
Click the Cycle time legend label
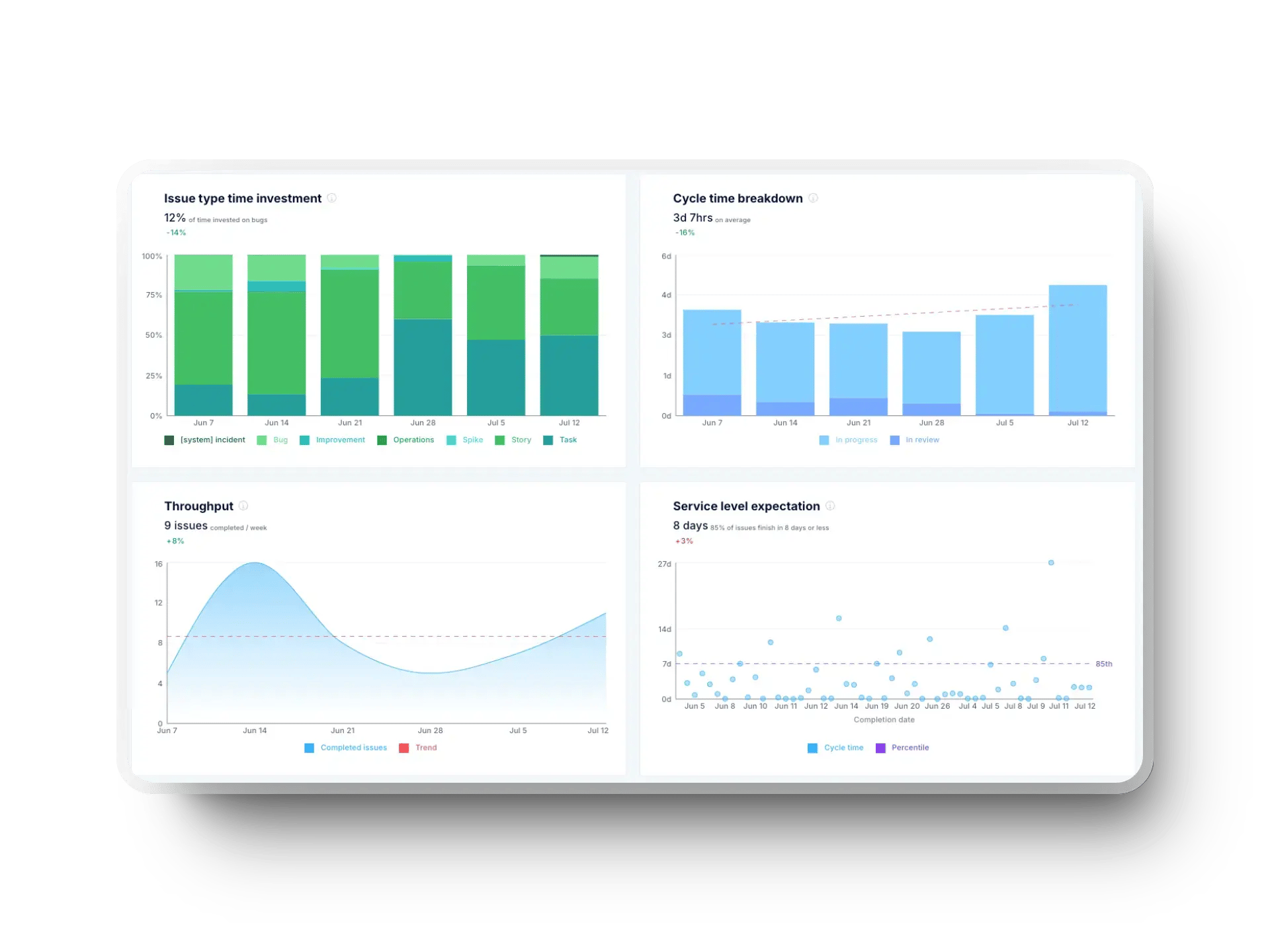843,747
